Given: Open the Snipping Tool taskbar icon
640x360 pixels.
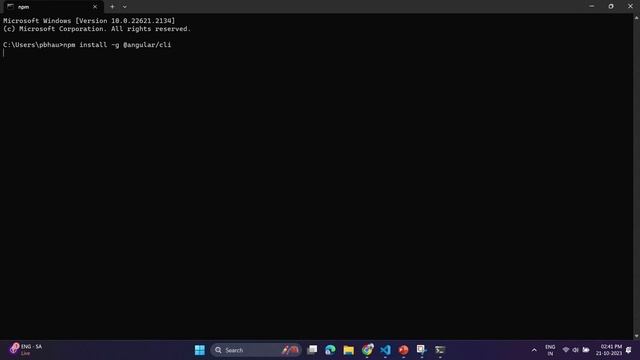Looking at the screenshot, I should coord(422,350).
